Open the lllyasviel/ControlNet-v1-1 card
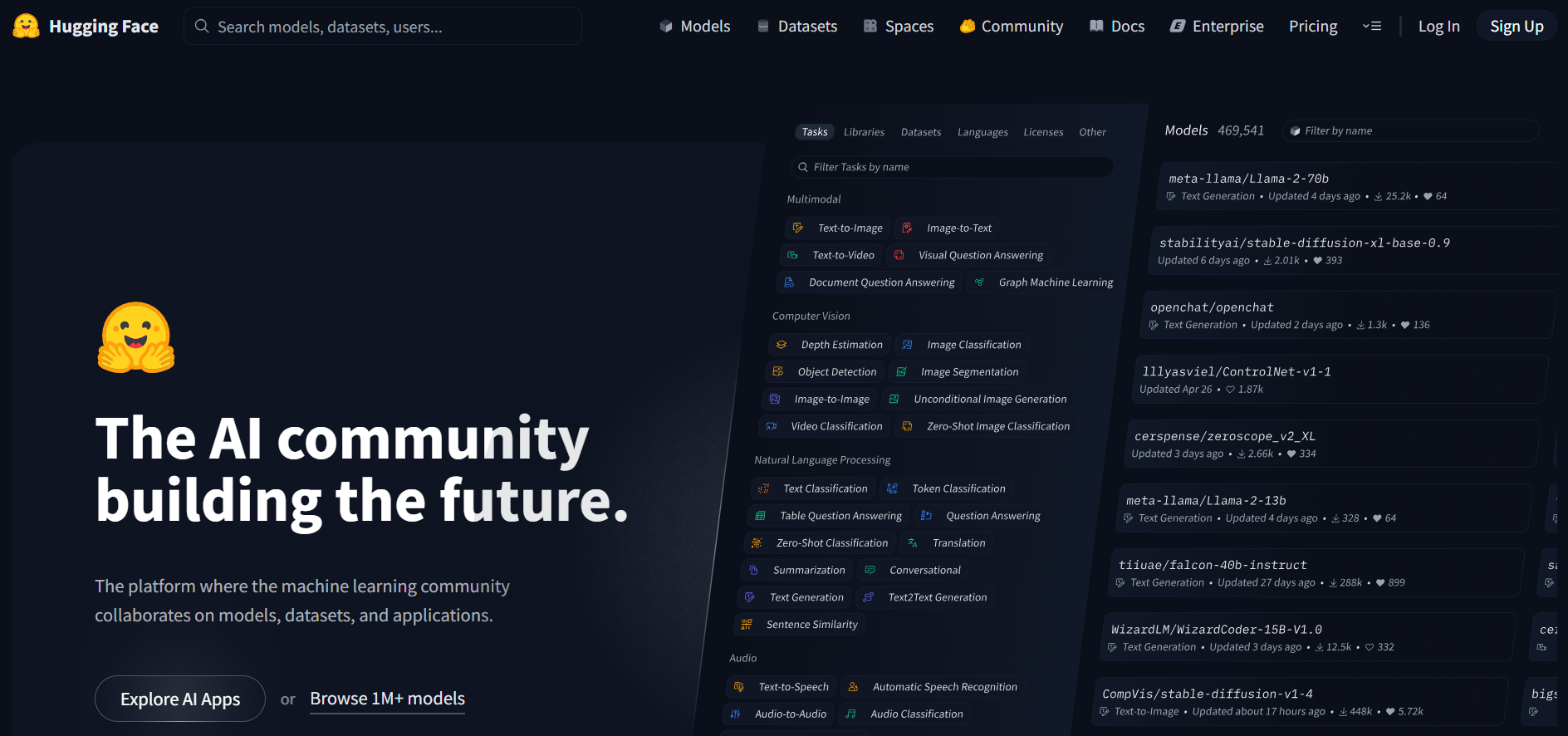Viewport: 1568px width, 736px height. pos(1339,380)
